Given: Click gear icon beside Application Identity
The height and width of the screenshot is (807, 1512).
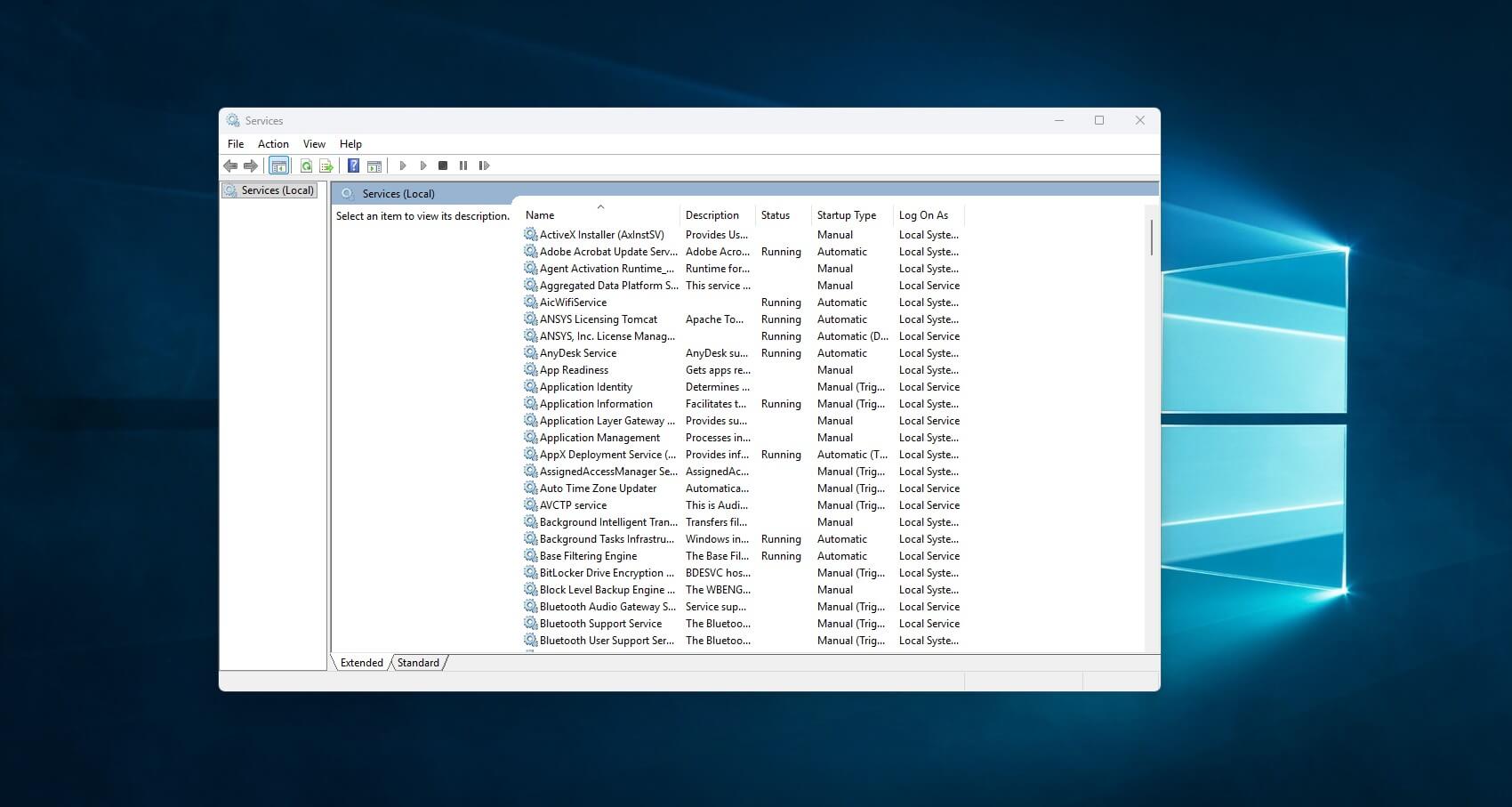Looking at the screenshot, I should 531,387.
